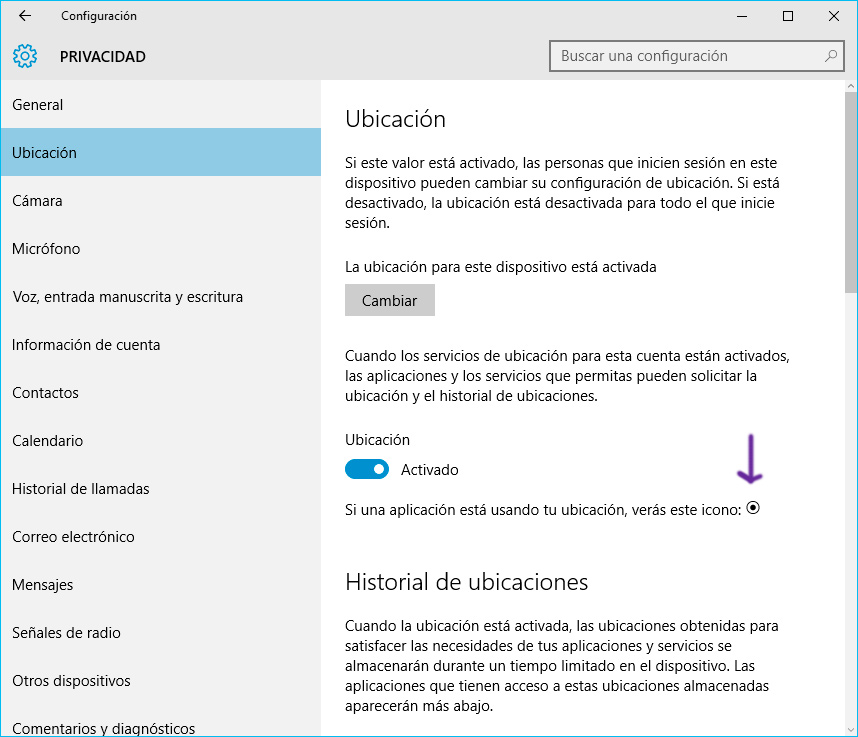Click the search magnifier icon
The image size is (858, 737).
(830, 56)
